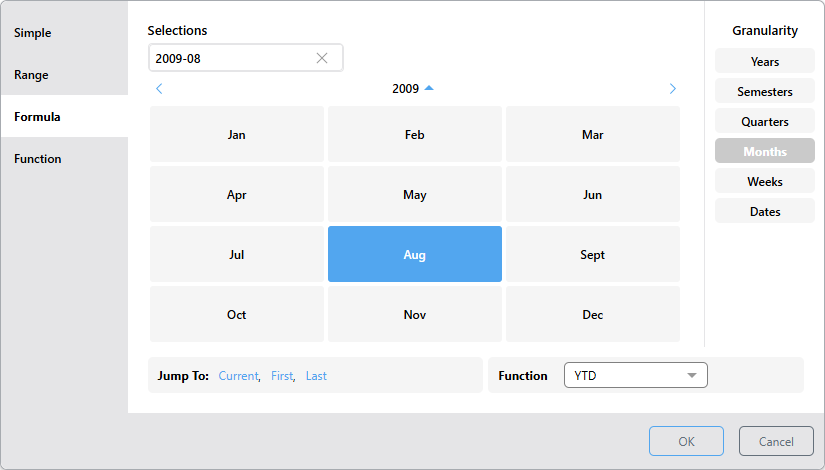Set granularity to Weeks
This screenshot has height=470, width=825.
point(764,182)
